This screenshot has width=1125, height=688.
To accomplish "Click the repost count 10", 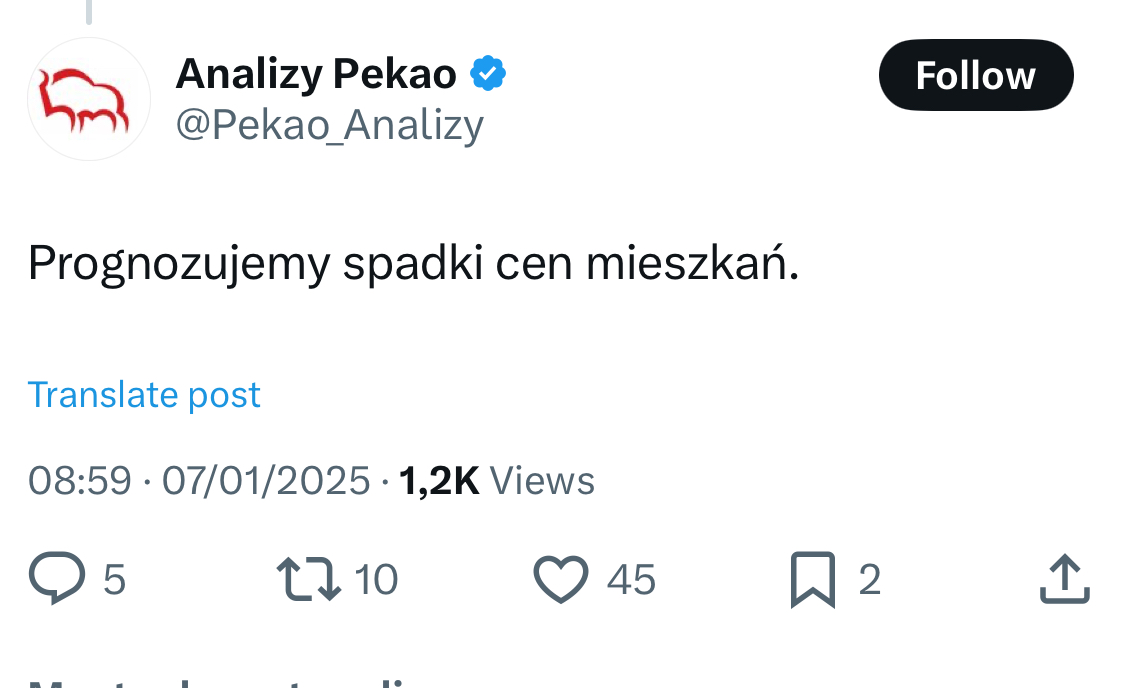I will 376,580.
